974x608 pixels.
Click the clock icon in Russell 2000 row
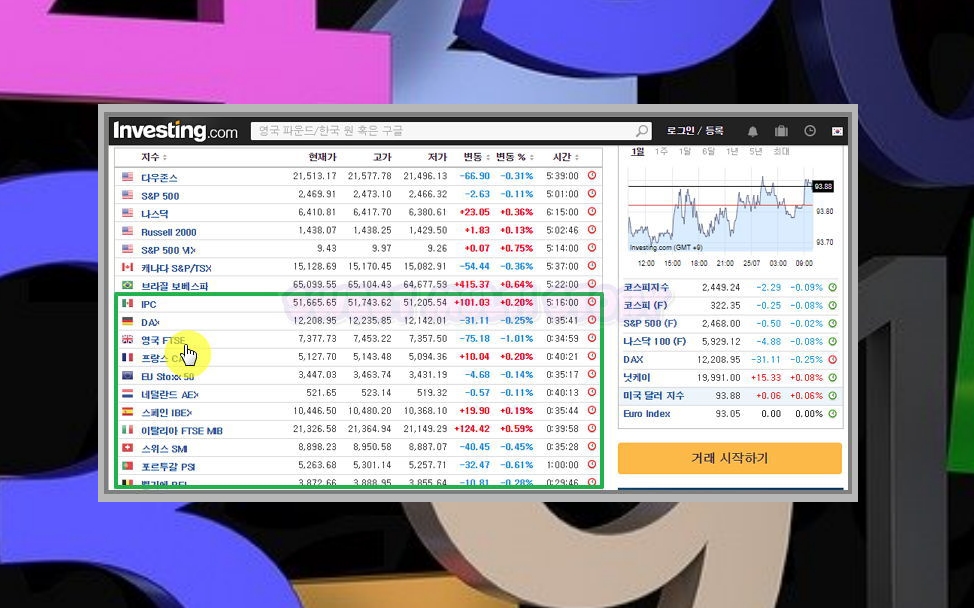click(x=592, y=230)
